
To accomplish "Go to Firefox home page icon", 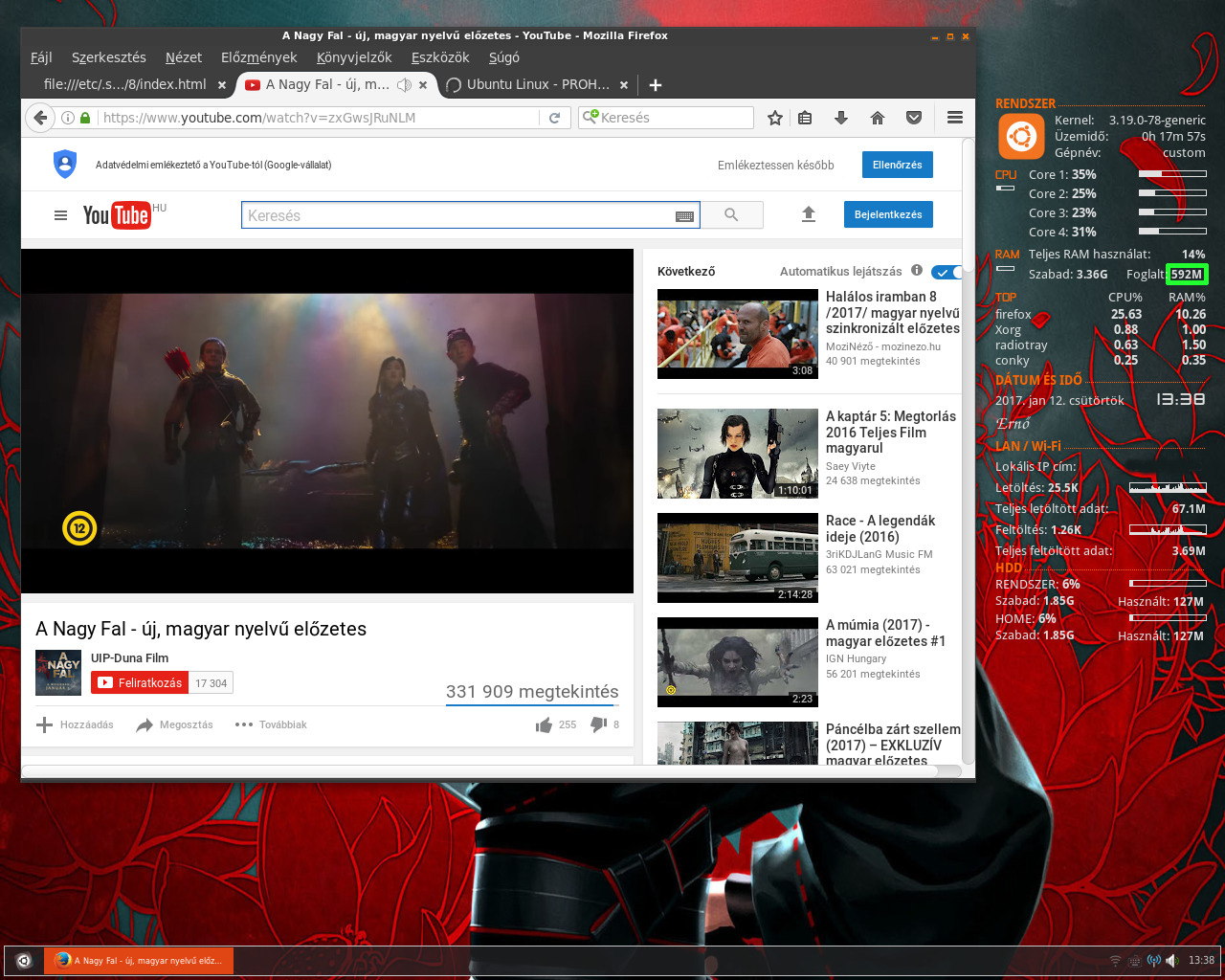I will [878, 118].
